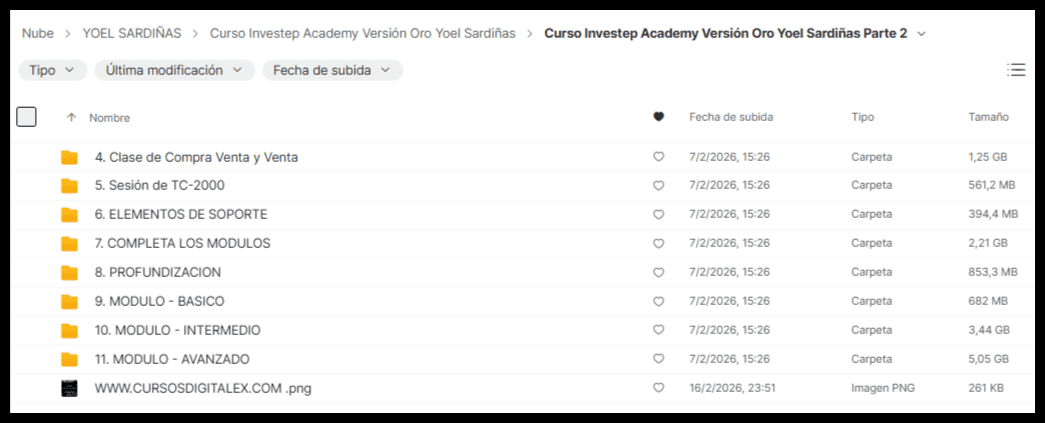Toggle heart for 10. MODULO - INTERMEDIO
The height and width of the screenshot is (423, 1045).
click(x=658, y=330)
